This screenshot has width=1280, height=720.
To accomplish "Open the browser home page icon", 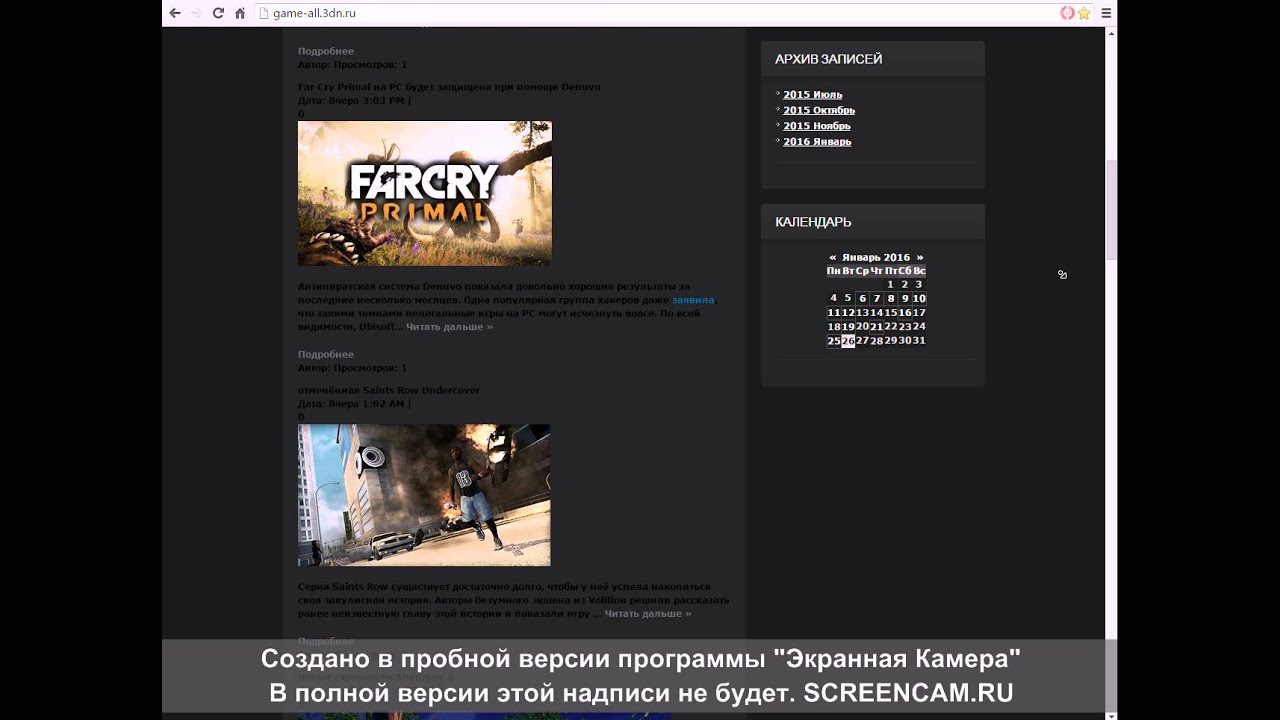I will (x=240, y=13).
